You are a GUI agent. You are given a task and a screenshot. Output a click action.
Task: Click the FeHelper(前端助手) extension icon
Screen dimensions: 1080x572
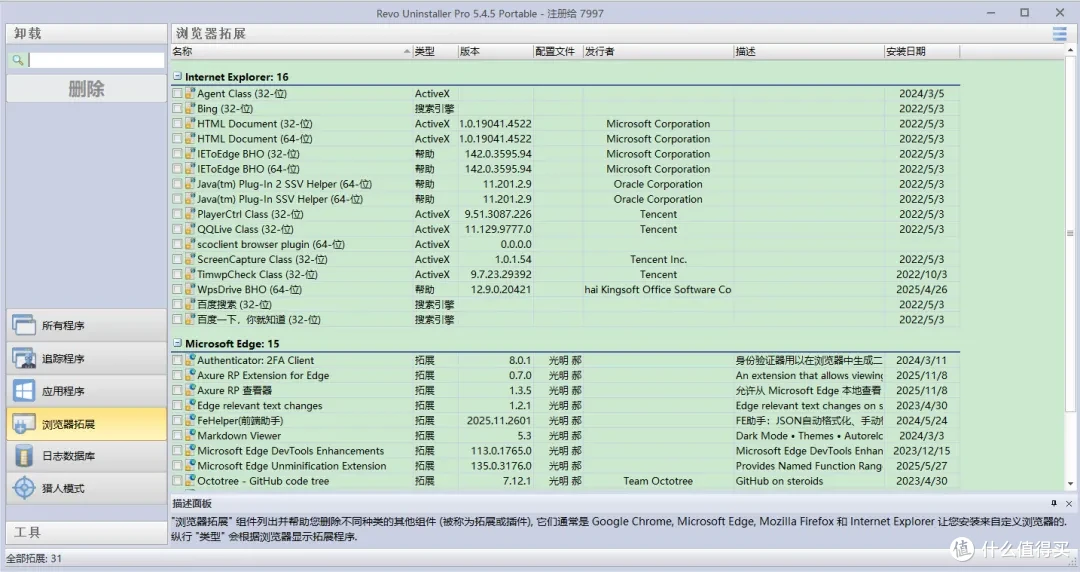coord(190,420)
